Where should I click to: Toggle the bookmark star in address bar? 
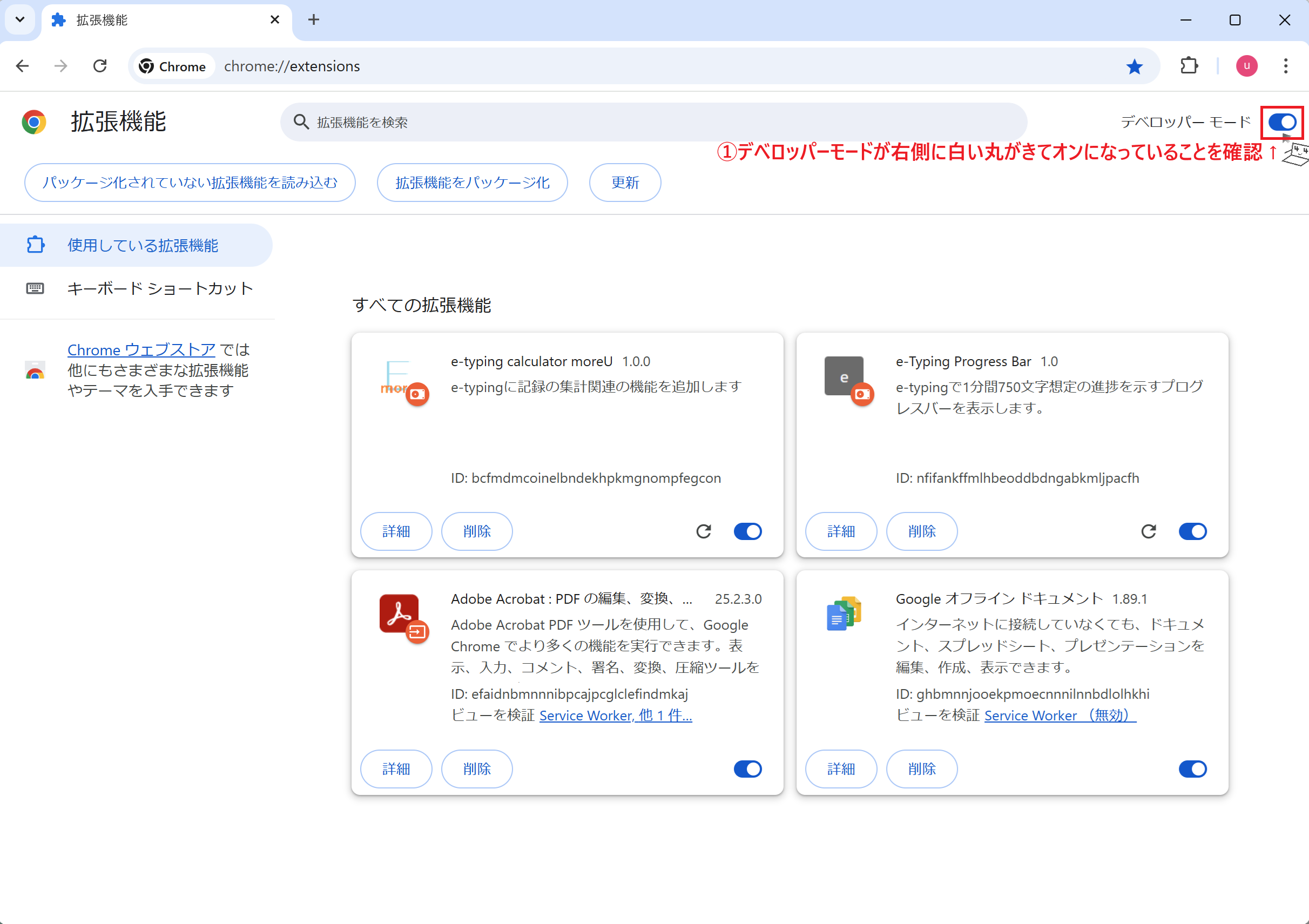1134,66
